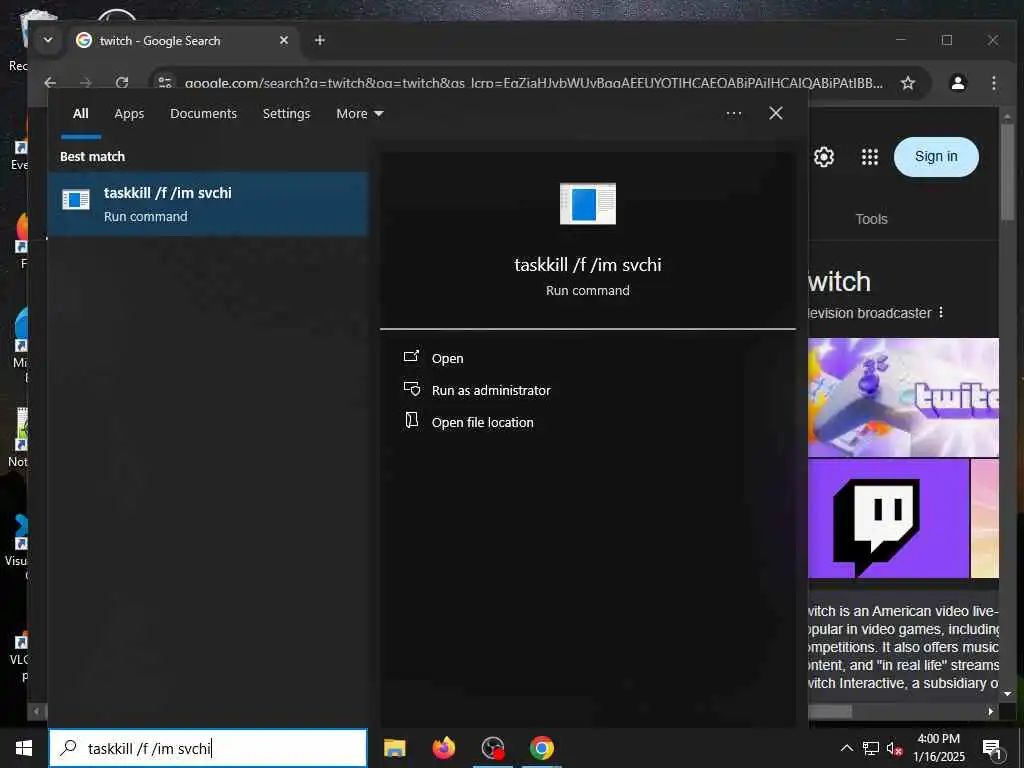Click the Open file location icon
The width and height of the screenshot is (1024, 768).
click(x=411, y=420)
